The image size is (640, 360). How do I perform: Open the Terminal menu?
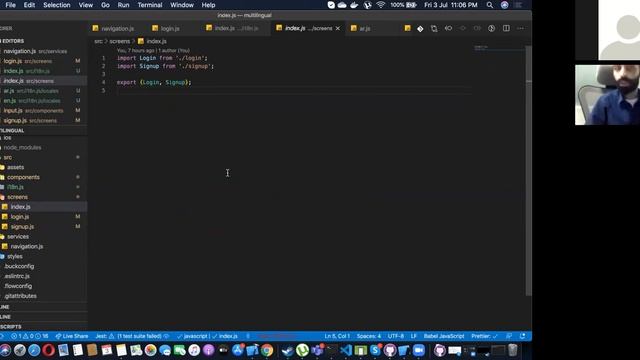(150, 5)
